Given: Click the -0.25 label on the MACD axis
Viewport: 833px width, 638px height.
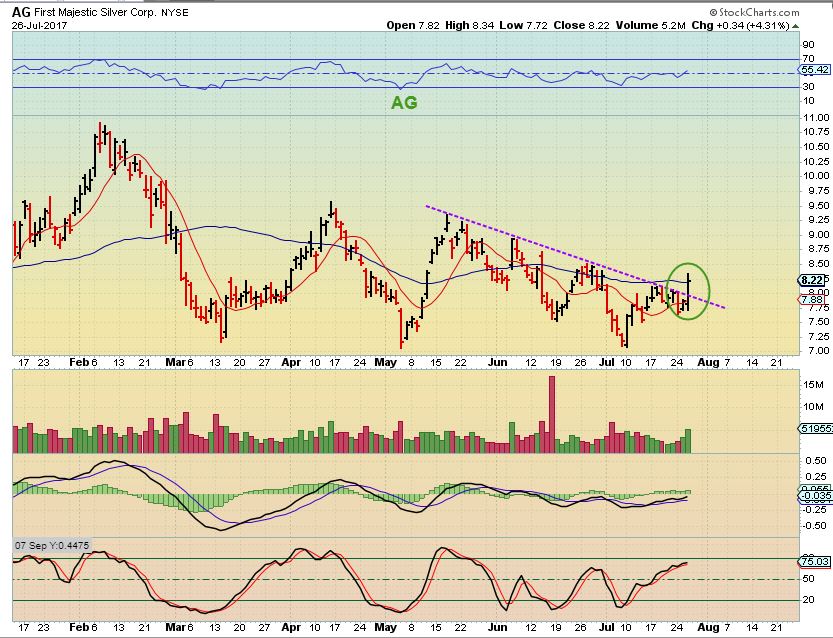Looking at the screenshot, I should 815,509.
